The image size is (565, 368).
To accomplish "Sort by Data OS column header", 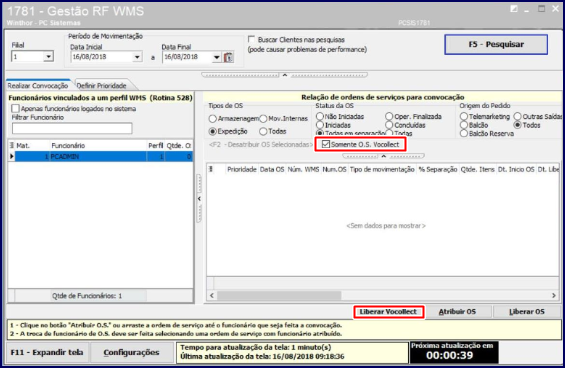I will tap(272, 169).
